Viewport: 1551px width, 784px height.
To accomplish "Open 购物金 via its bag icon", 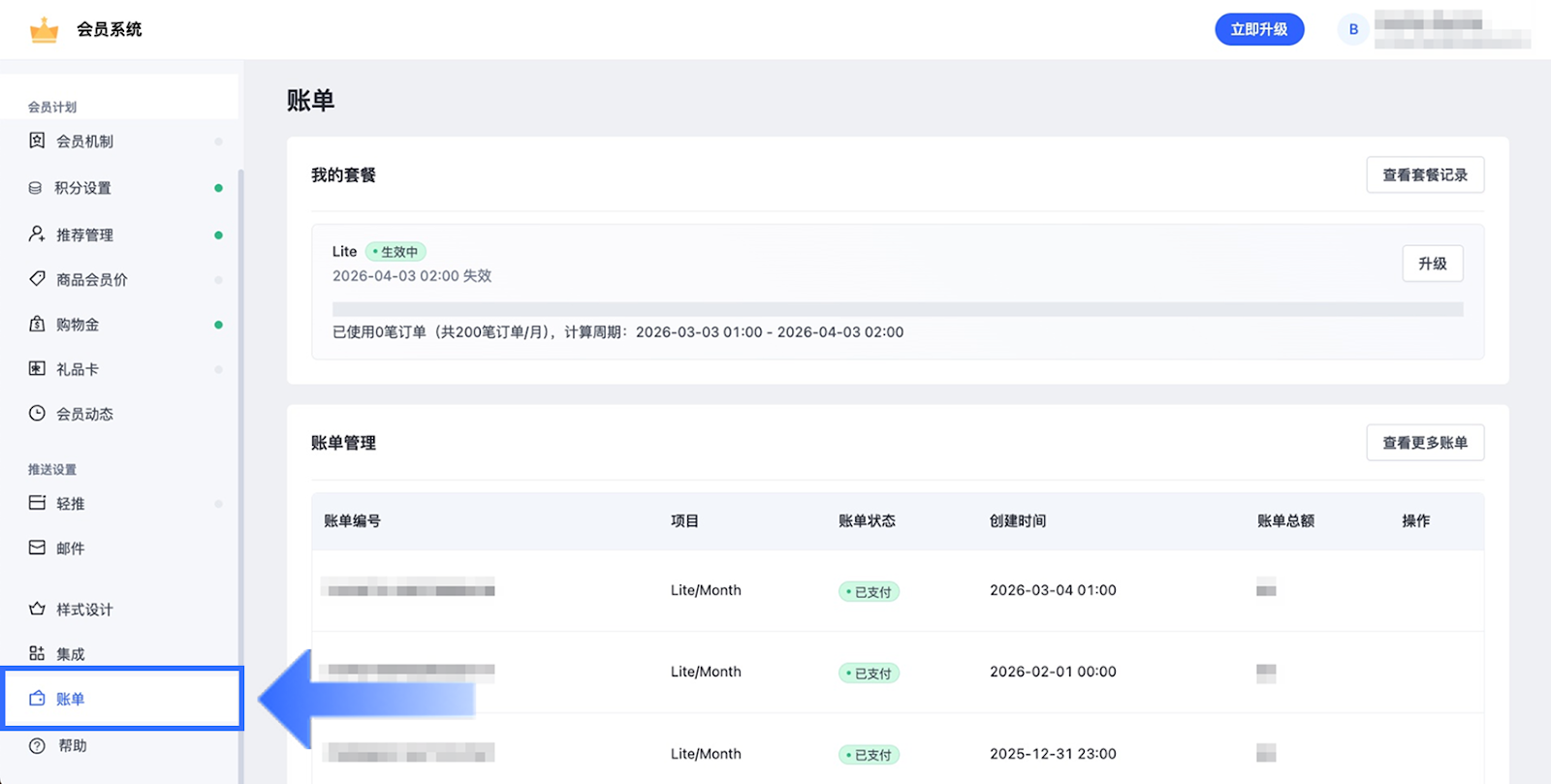I will tap(37, 324).
